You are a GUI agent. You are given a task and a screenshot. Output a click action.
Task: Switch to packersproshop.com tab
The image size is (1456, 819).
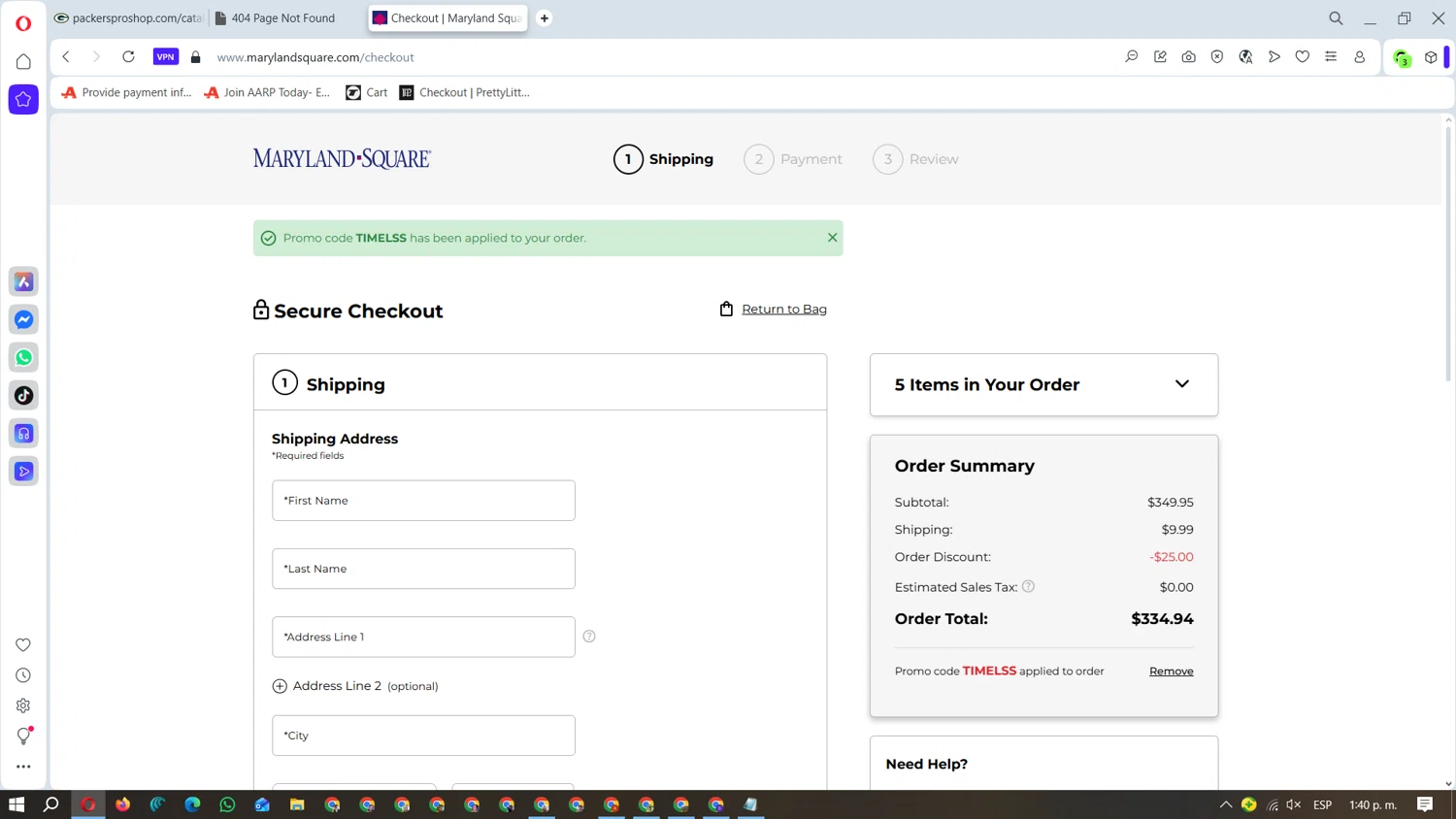[129, 18]
